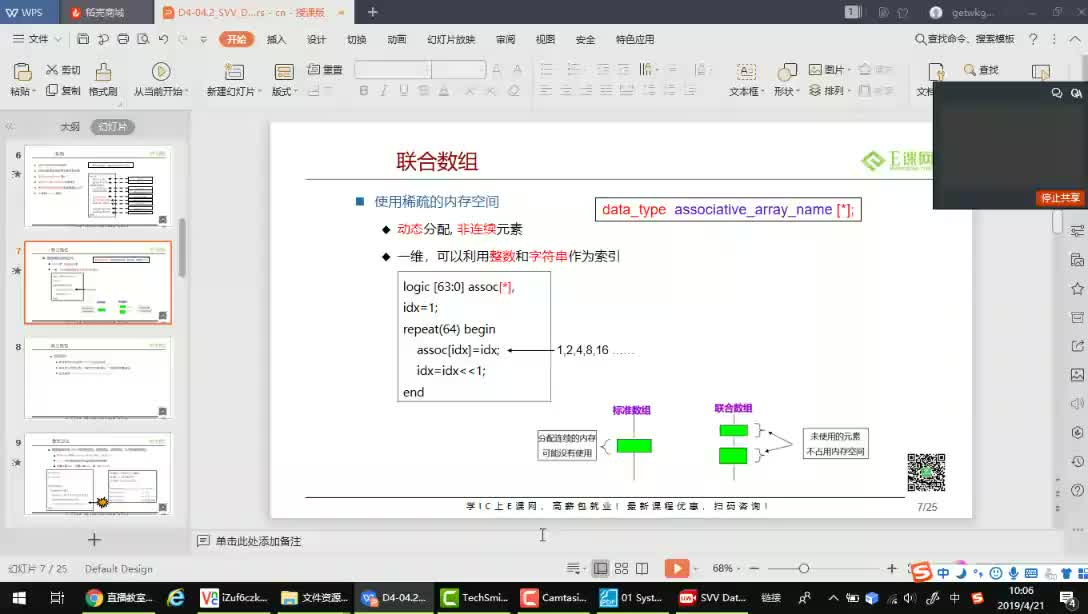Click the Find 查找 tool
The width and height of the screenshot is (1088, 614).
(981, 69)
